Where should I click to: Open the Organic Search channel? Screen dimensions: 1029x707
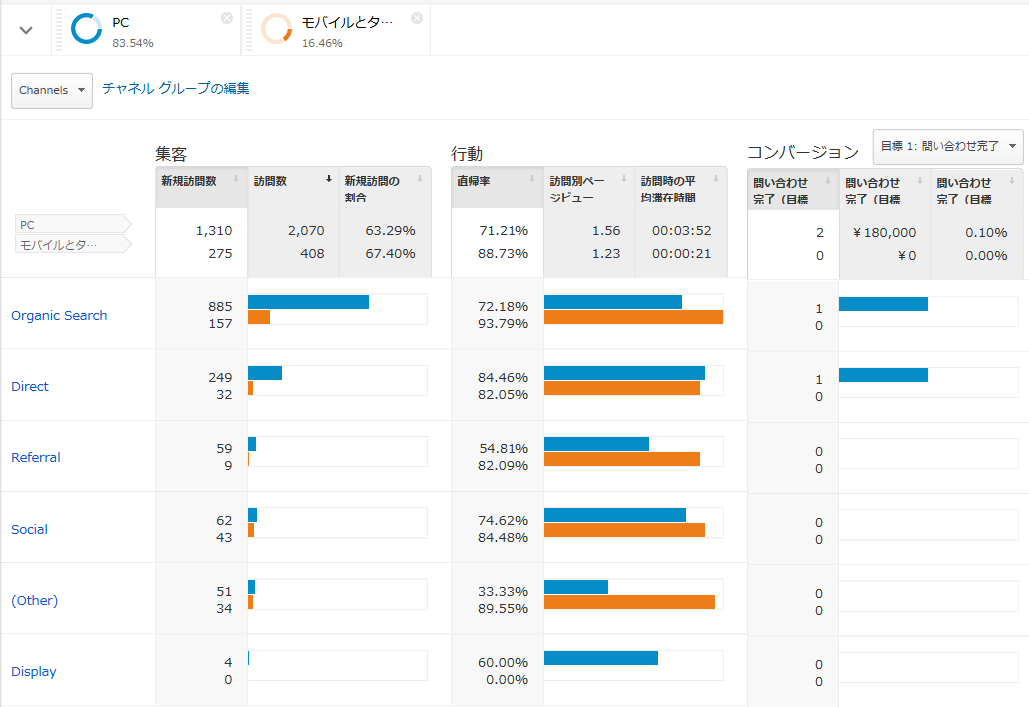[59, 315]
